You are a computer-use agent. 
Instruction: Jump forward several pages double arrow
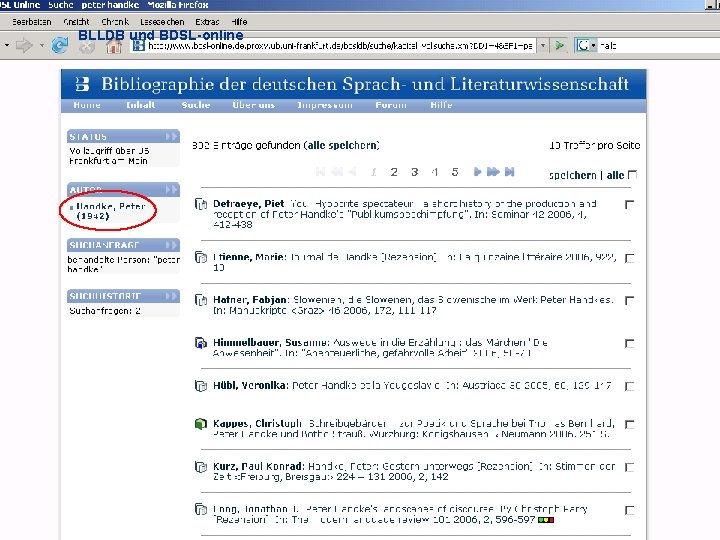tap(493, 172)
